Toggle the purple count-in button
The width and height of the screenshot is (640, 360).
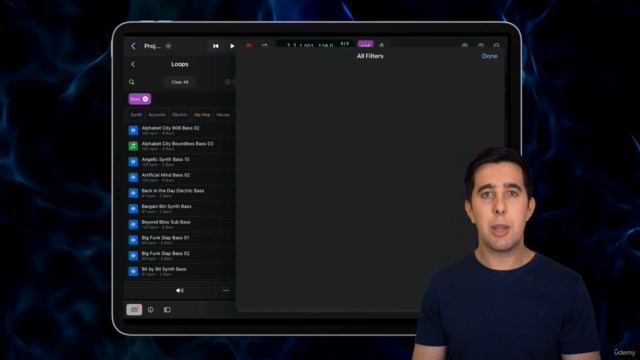click(365, 44)
